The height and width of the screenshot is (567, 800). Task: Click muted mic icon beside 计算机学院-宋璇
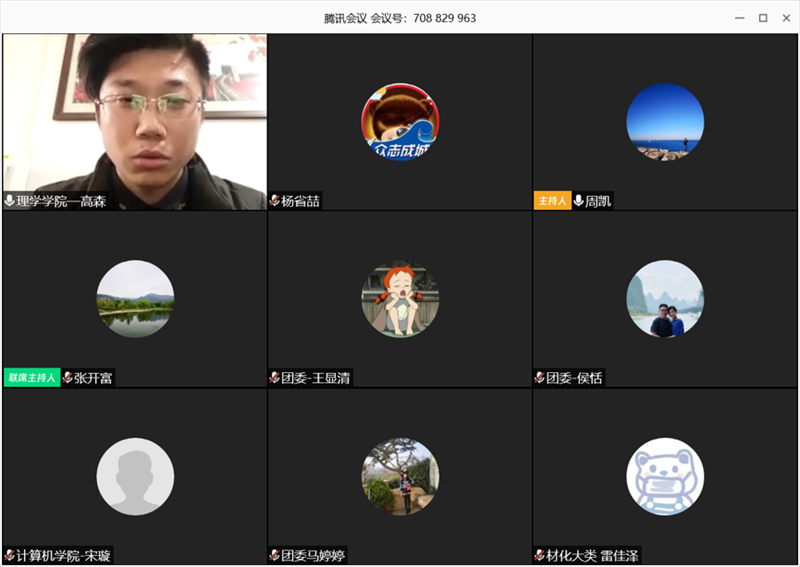(x=9, y=555)
